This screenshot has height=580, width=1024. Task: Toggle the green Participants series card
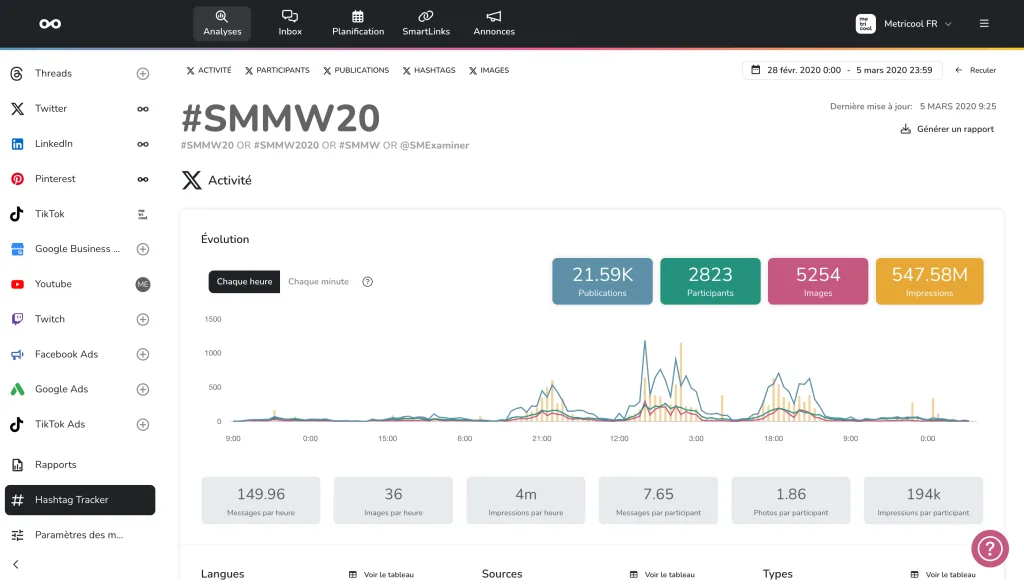point(711,281)
